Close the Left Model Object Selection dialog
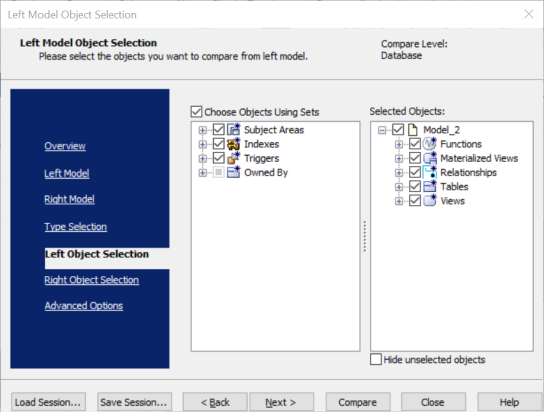The image size is (544, 412). 529,14
